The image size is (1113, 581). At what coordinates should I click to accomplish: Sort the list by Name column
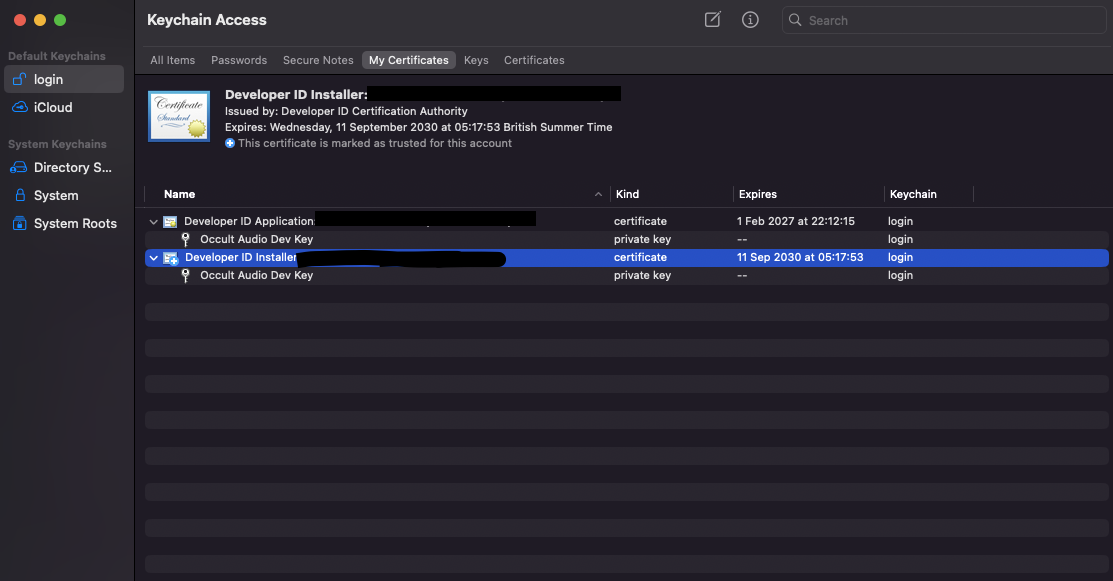click(x=180, y=194)
